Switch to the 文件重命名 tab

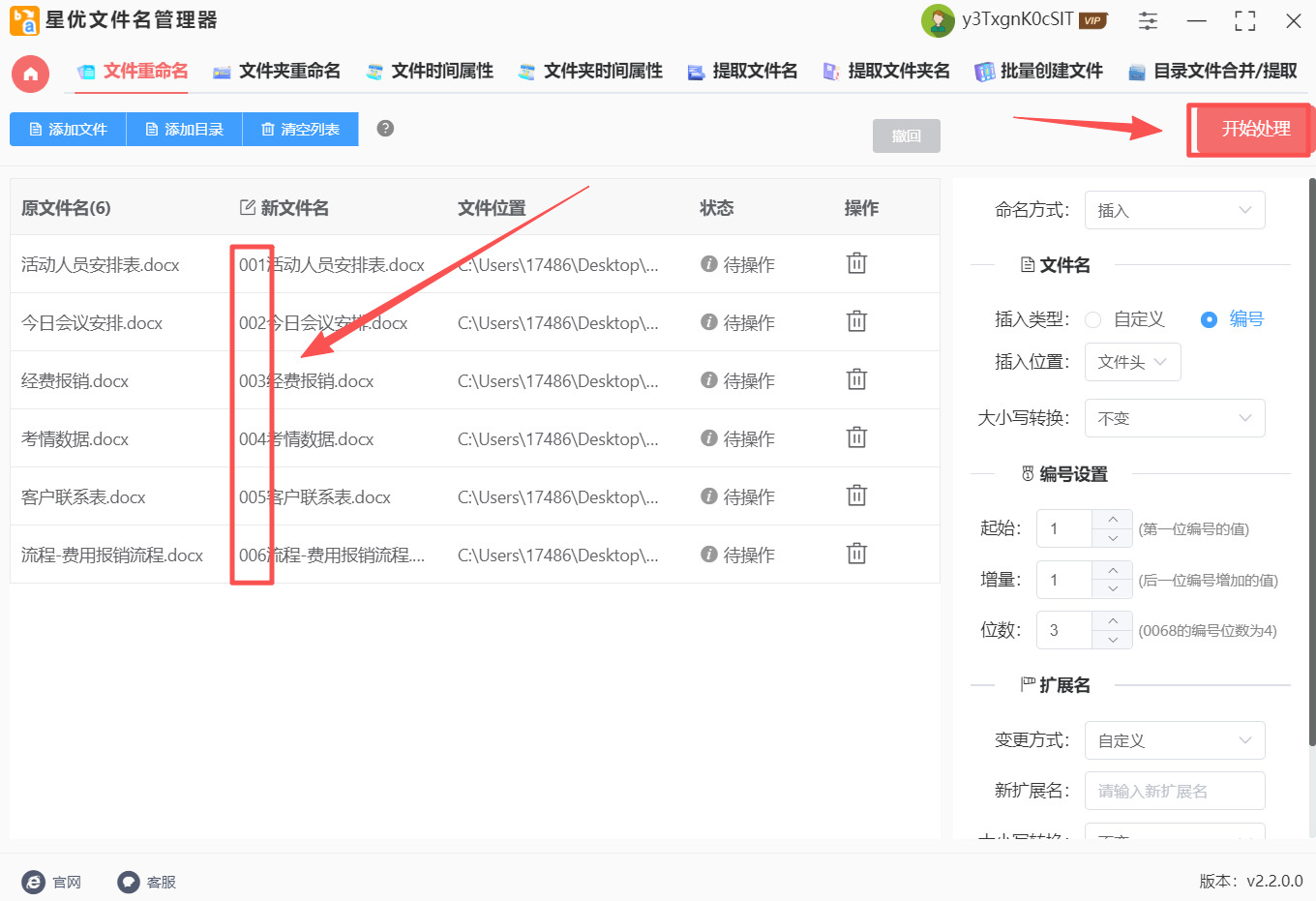coord(133,71)
